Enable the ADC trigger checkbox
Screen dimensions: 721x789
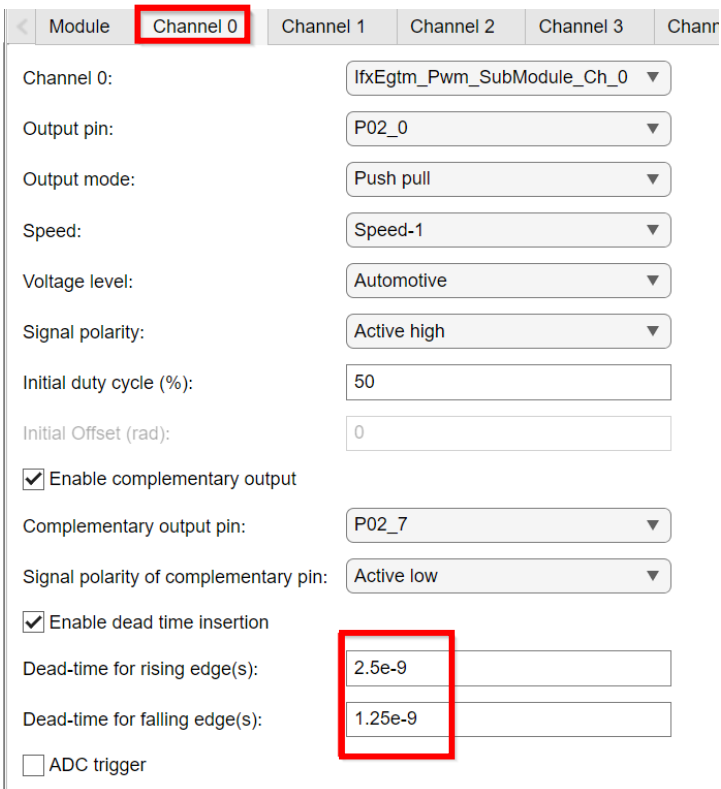[34, 766]
